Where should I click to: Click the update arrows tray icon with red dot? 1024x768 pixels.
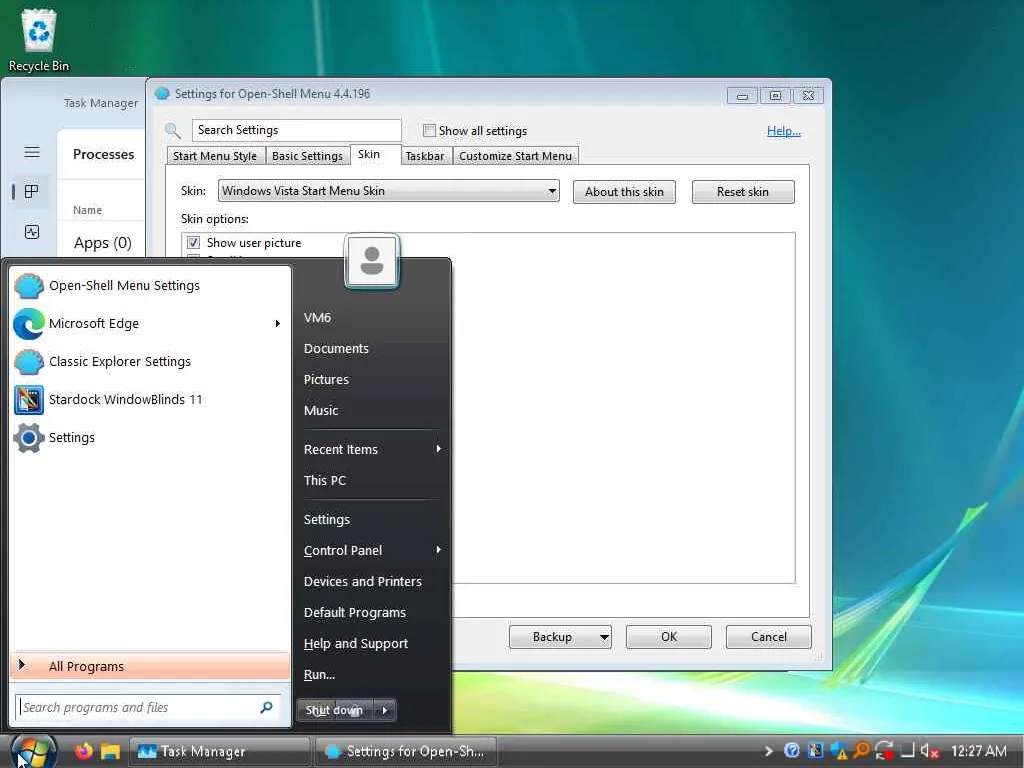[885, 751]
